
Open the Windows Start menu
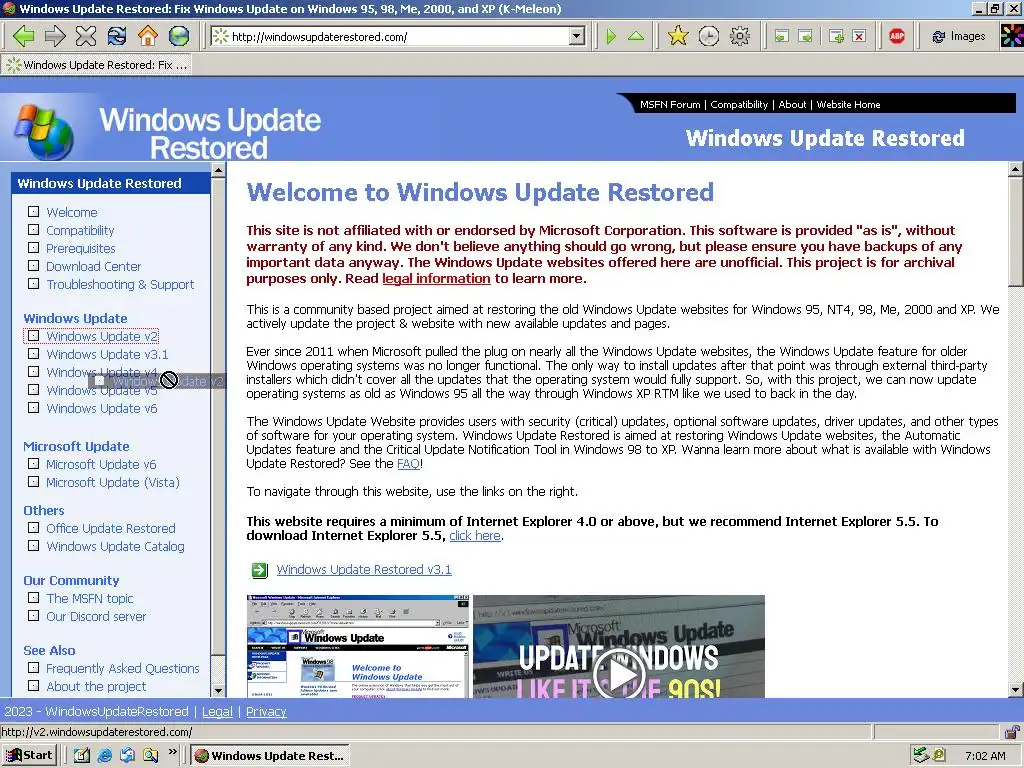coord(29,756)
